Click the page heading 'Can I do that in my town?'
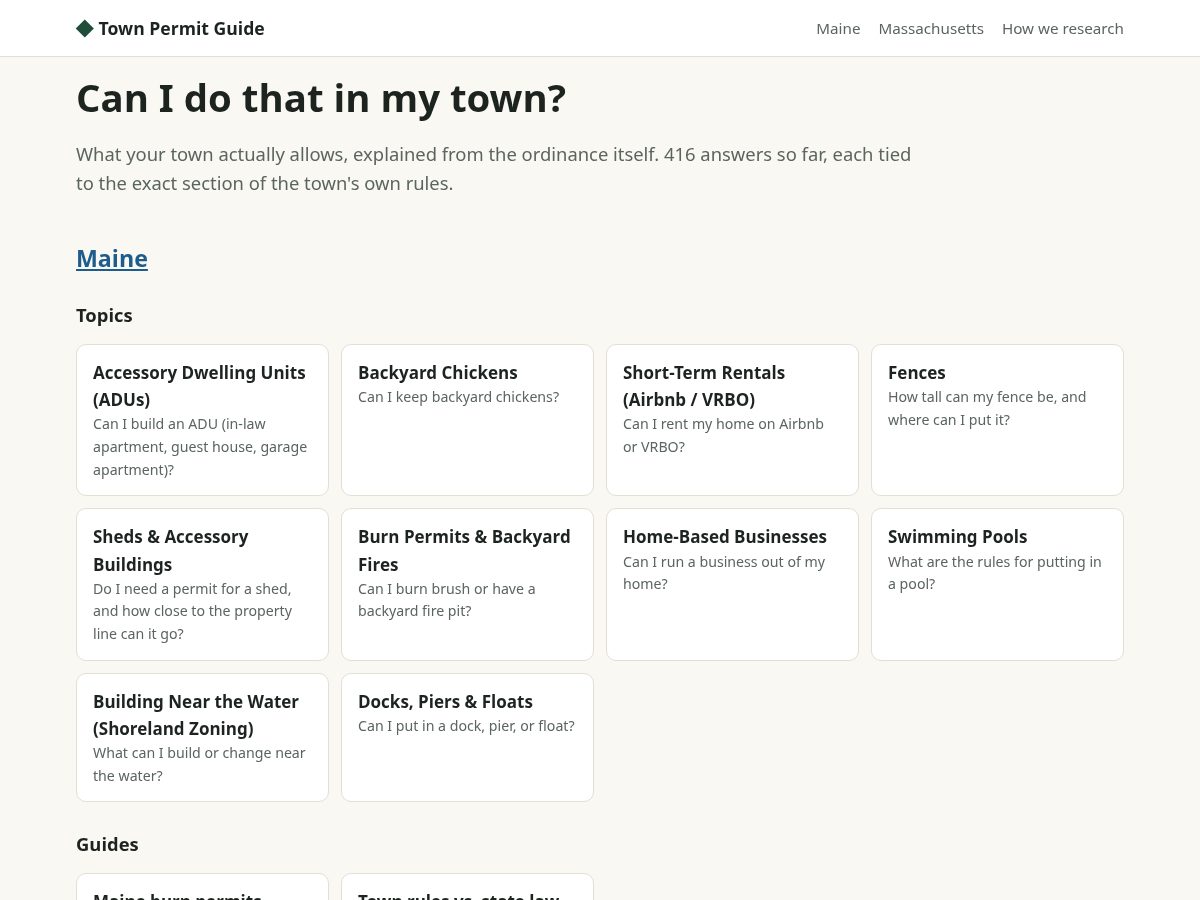 click(x=321, y=98)
